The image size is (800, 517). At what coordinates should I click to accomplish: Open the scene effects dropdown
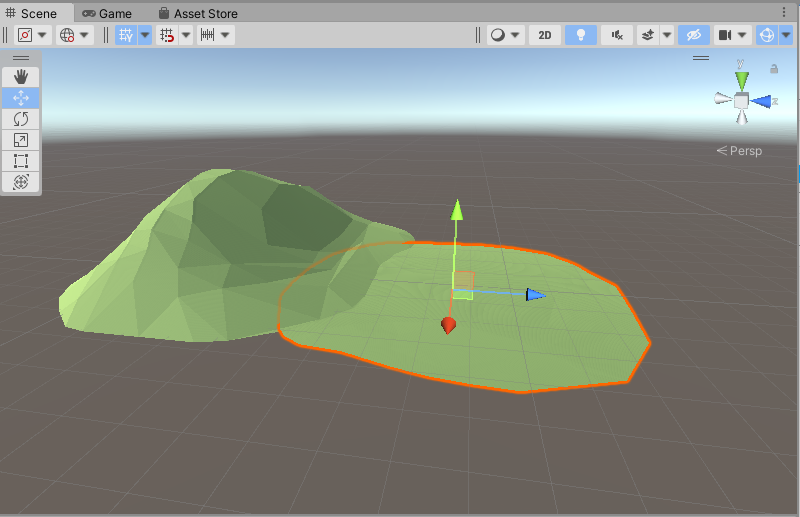tap(667, 35)
